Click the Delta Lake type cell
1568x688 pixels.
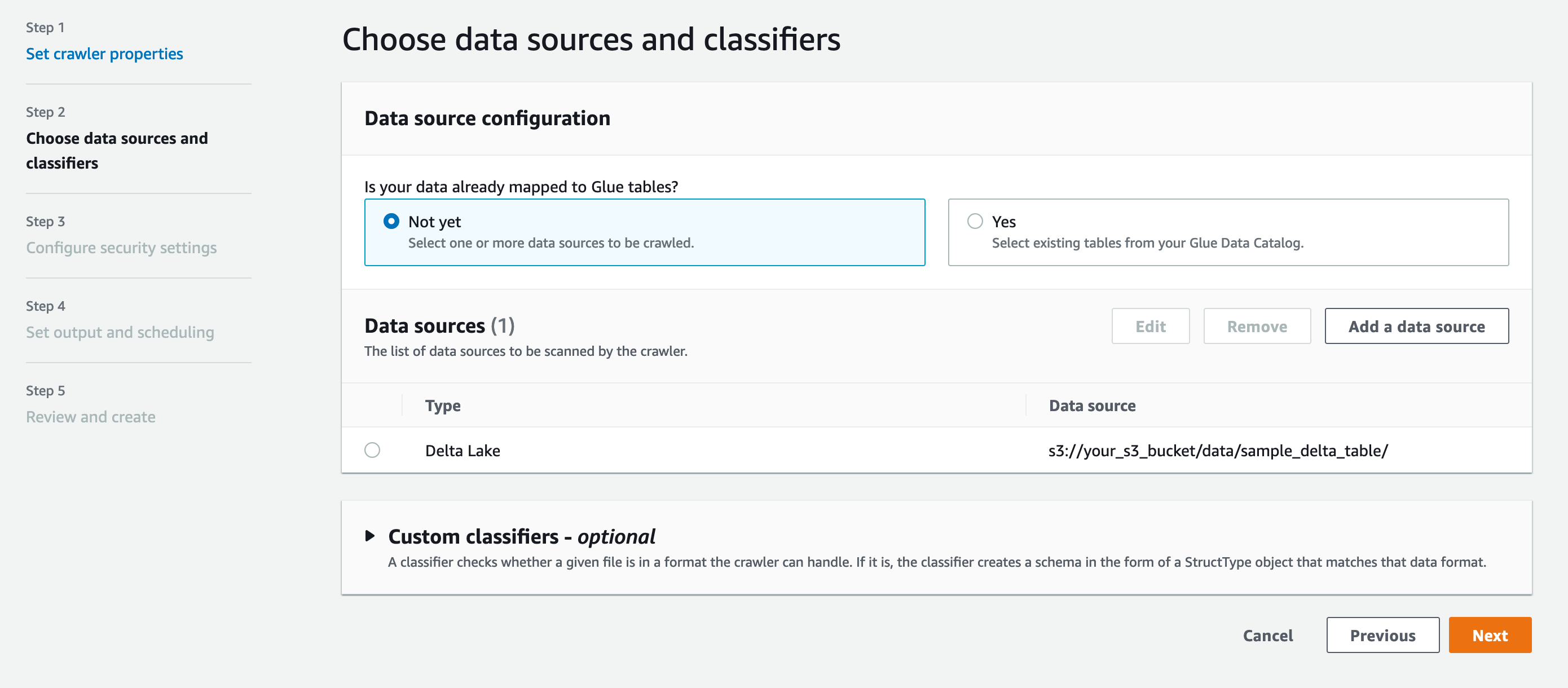462,451
